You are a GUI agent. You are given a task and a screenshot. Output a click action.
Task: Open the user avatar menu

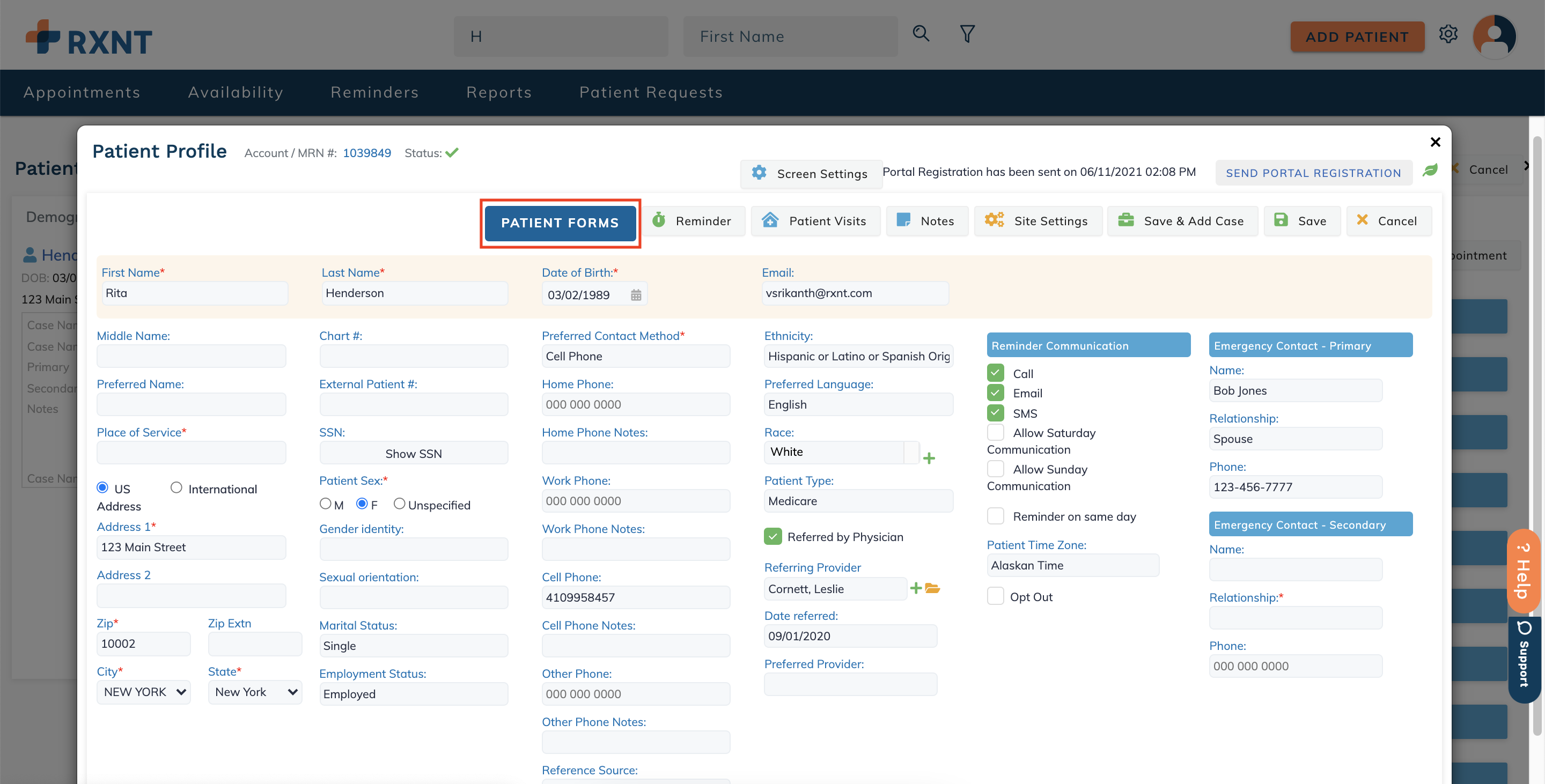[1494, 36]
